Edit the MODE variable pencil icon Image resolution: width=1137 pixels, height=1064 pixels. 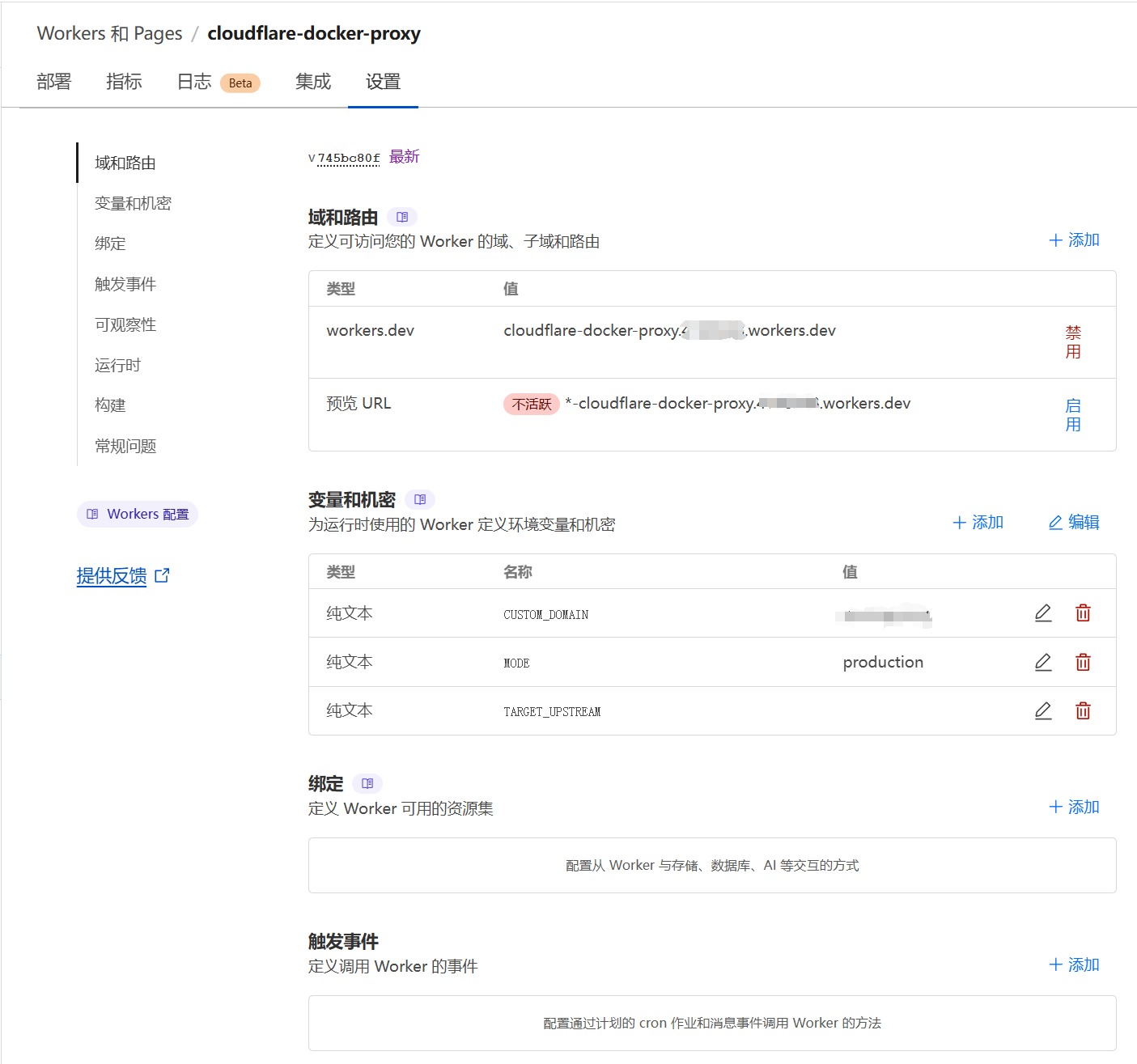(x=1043, y=663)
